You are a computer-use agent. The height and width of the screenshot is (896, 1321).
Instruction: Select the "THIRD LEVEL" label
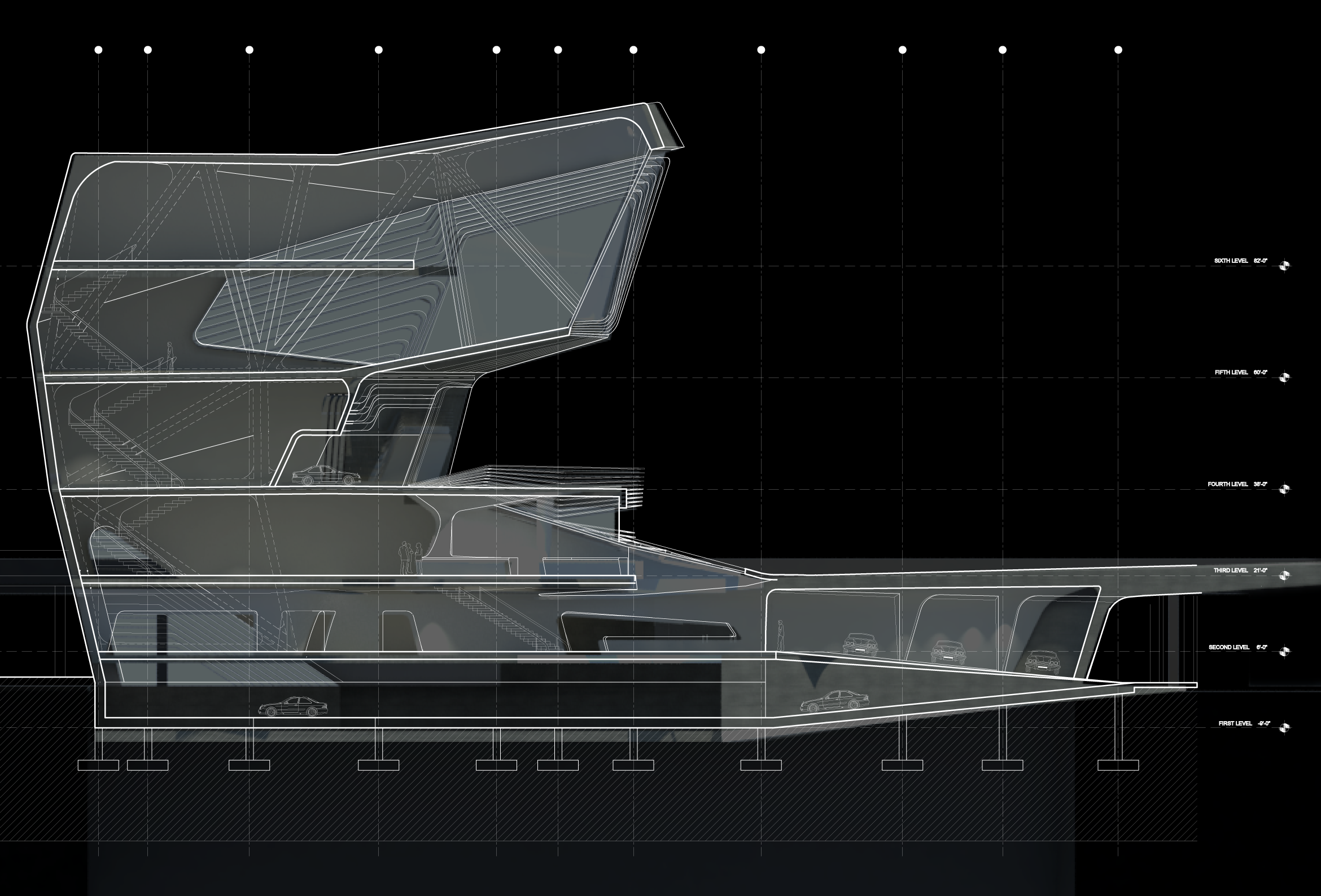coord(1231,570)
